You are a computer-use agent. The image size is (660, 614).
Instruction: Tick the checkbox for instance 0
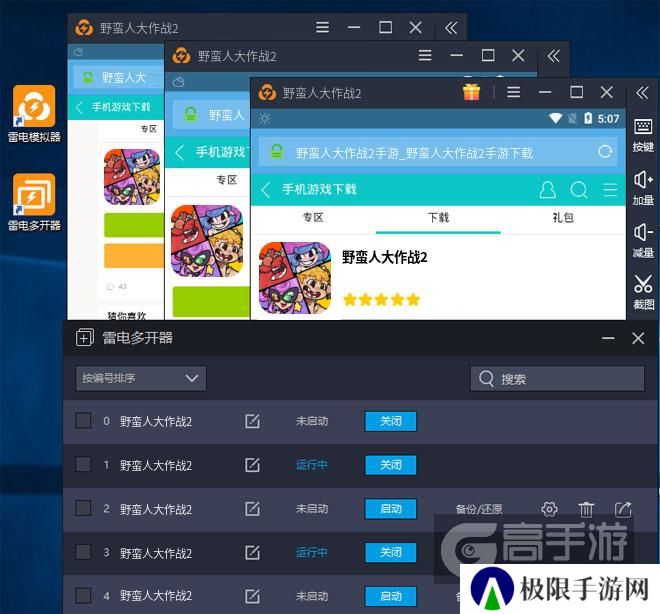(83, 420)
